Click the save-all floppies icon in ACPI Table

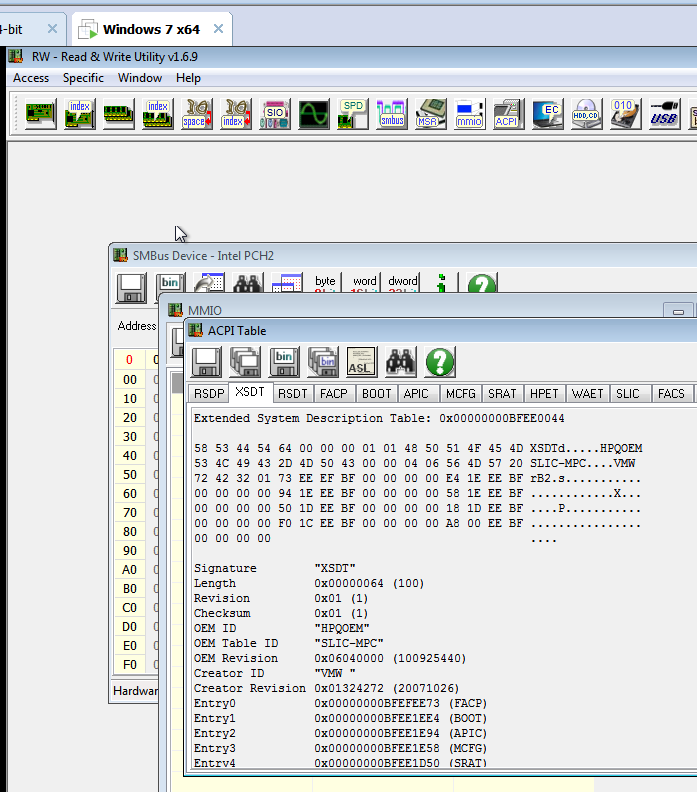click(x=245, y=362)
